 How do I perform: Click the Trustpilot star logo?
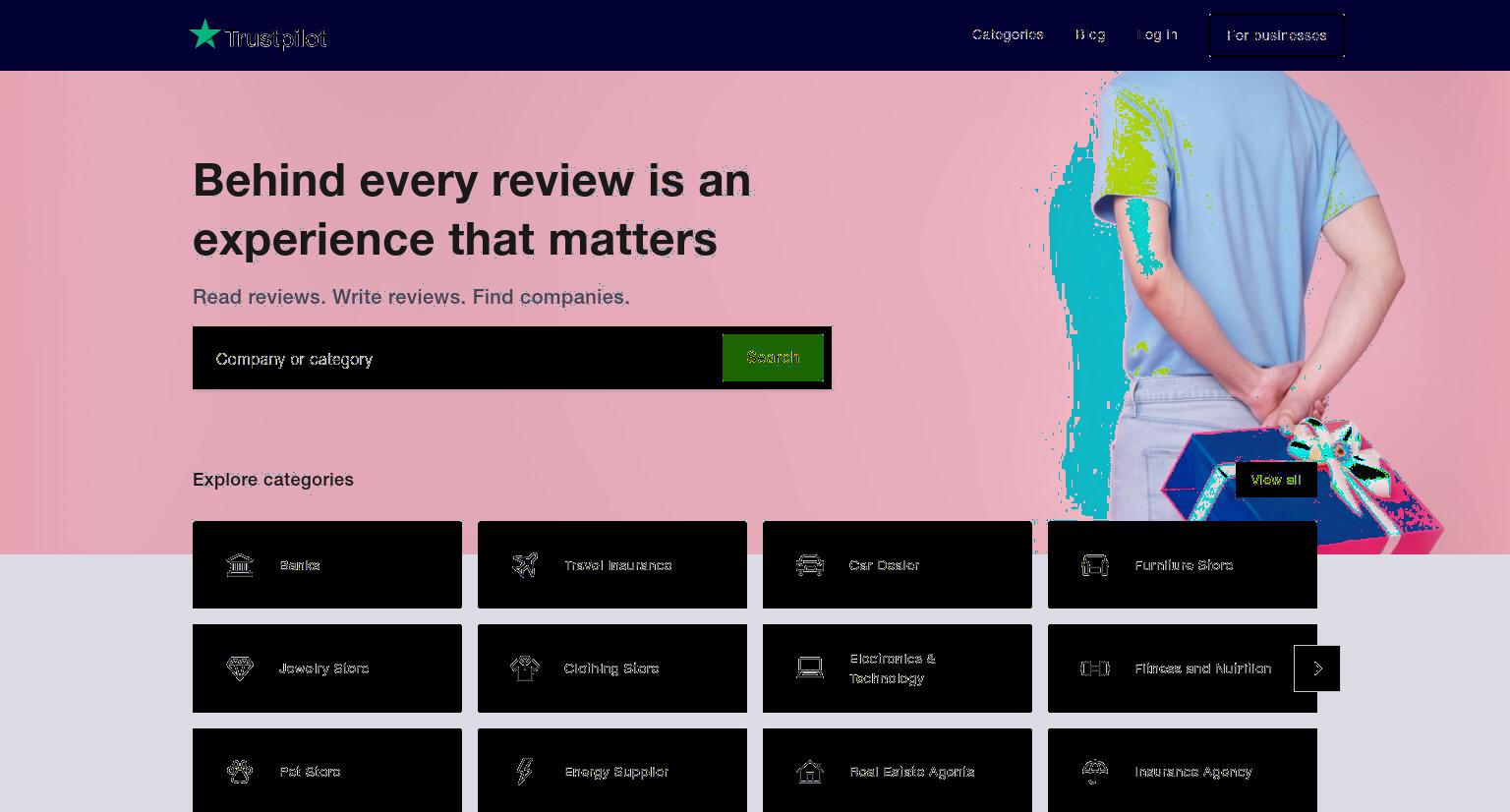(204, 34)
